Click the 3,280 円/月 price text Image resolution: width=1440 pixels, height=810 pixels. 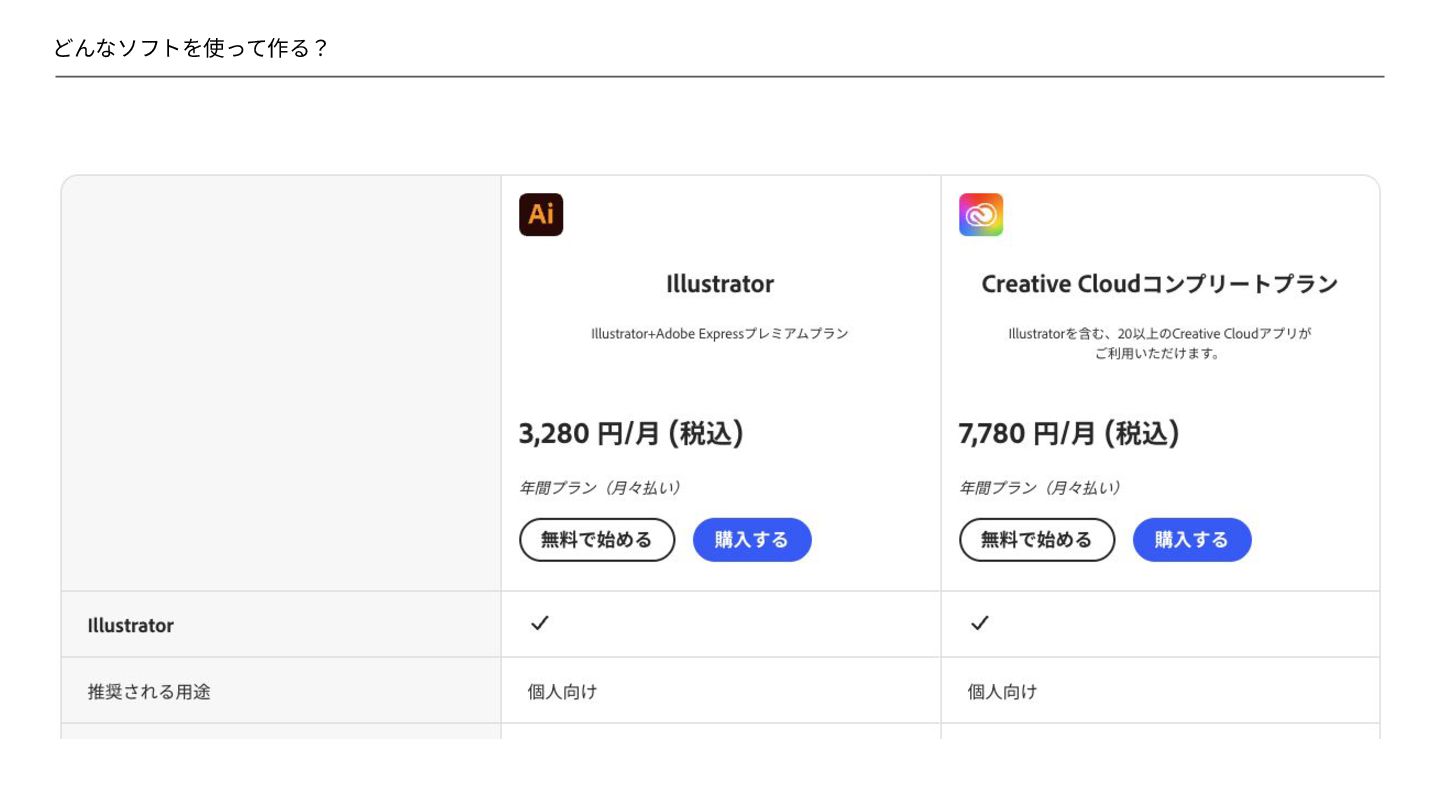[x=631, y=434]
